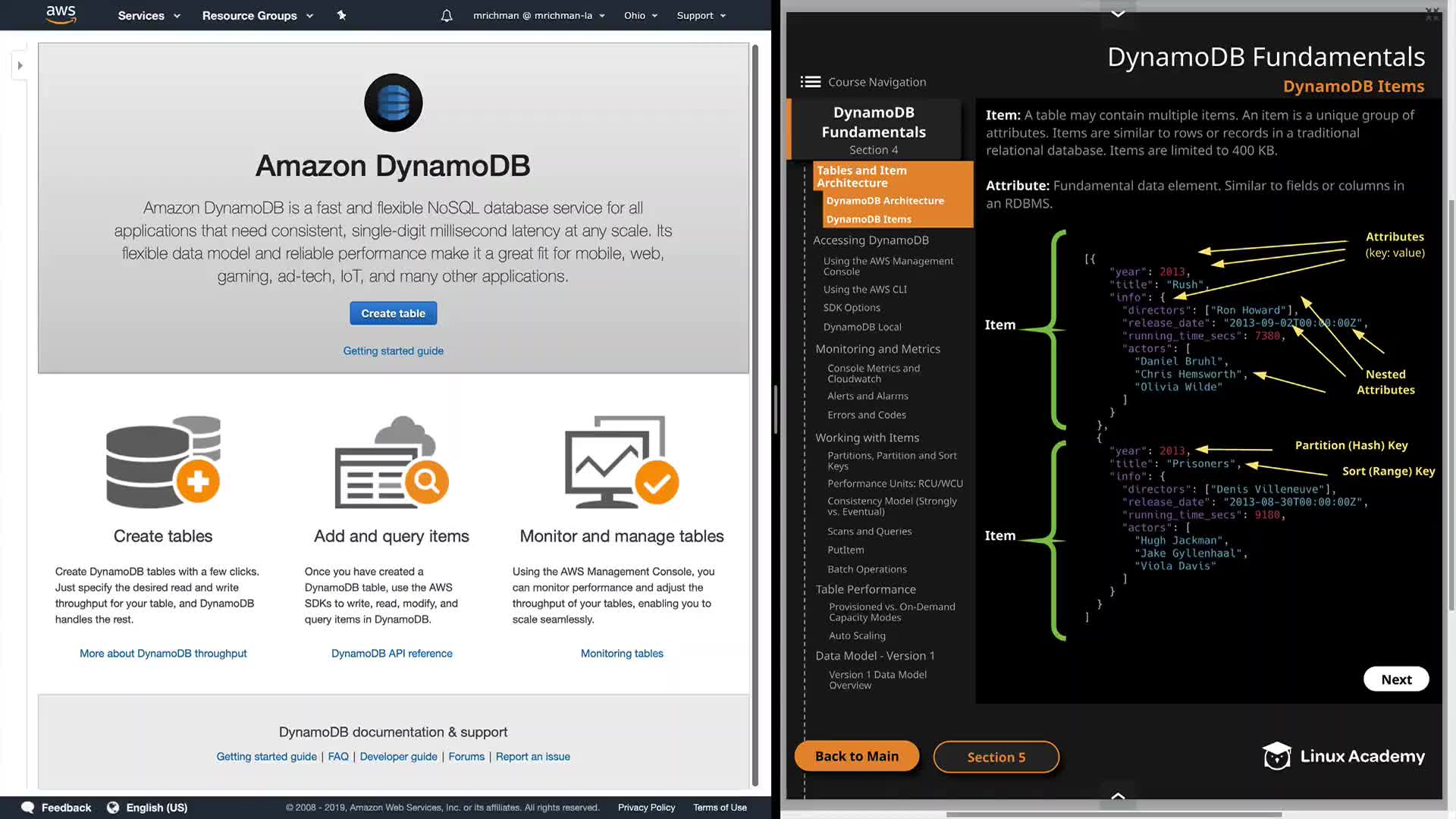Screen dimensions: 1456x819
Task: Select DynamoDB Architecture in course navigation
Action: click(x=885, y=201)
